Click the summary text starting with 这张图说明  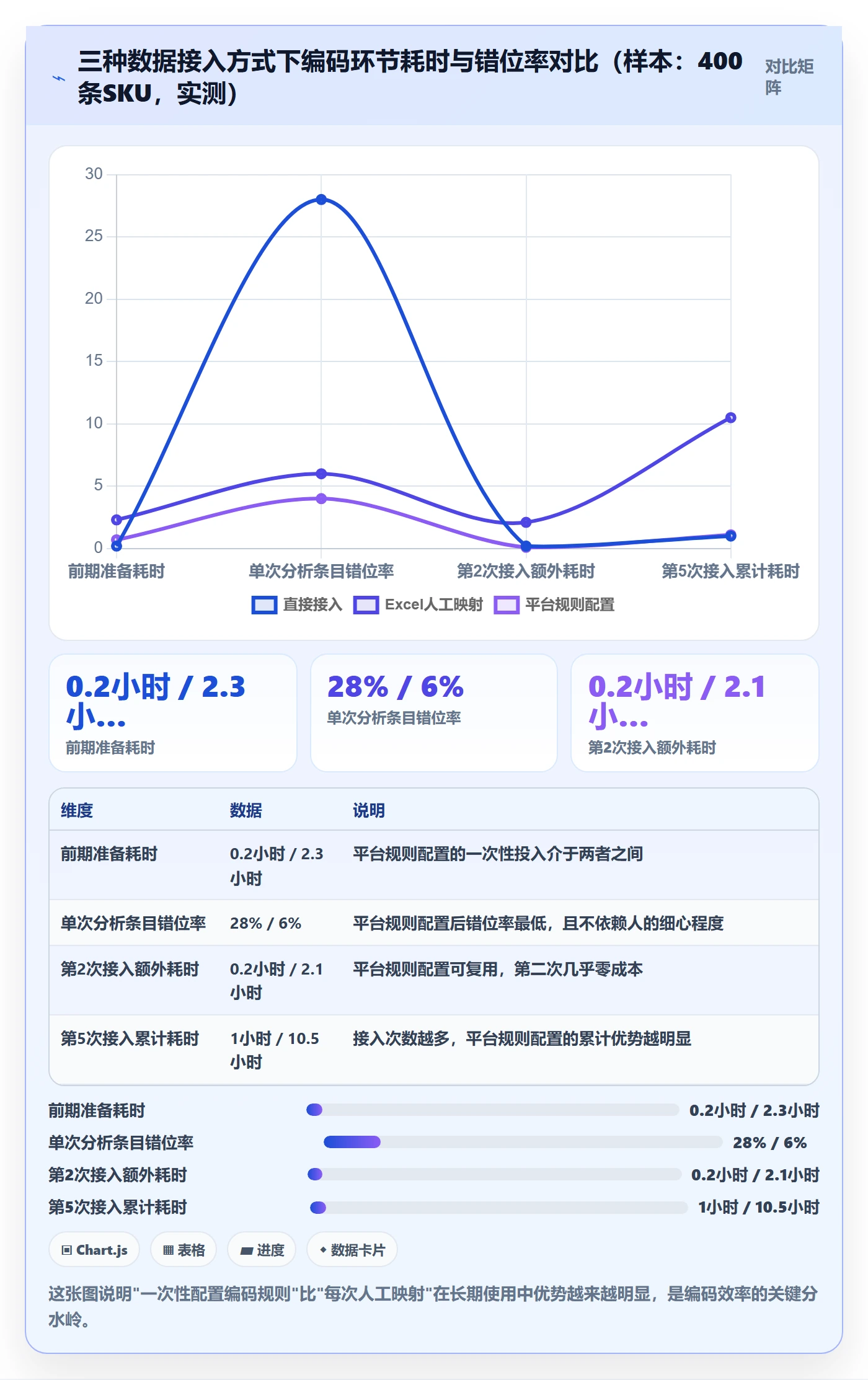click(433, 1306)
